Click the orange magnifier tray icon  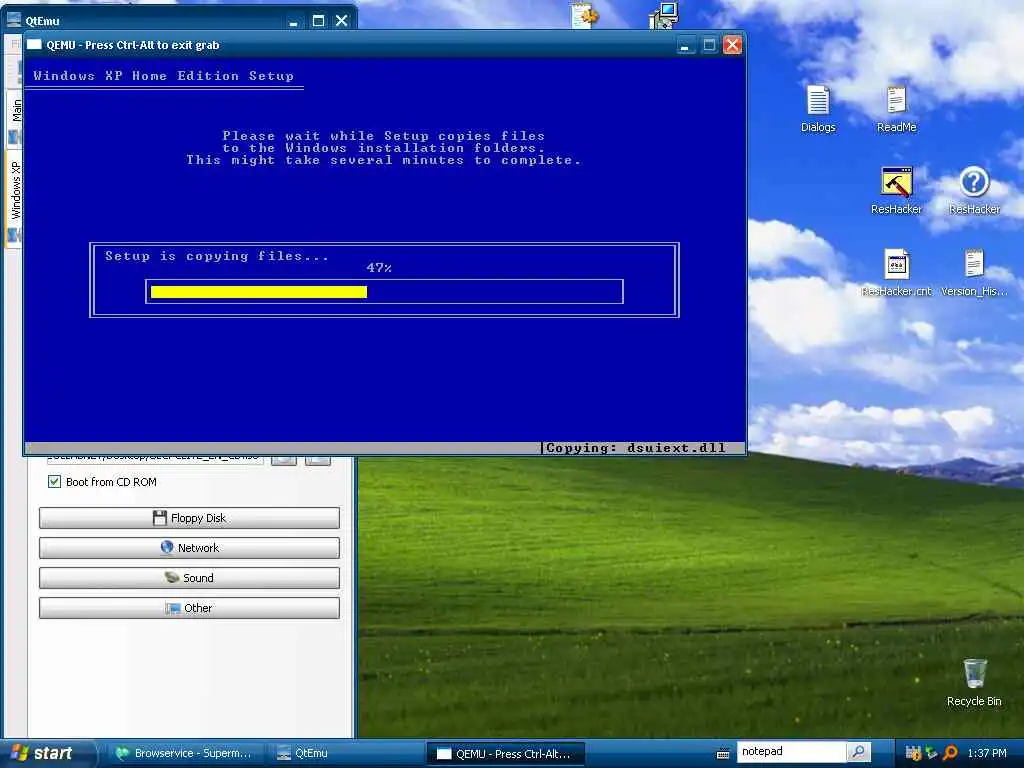pos(951,753)
